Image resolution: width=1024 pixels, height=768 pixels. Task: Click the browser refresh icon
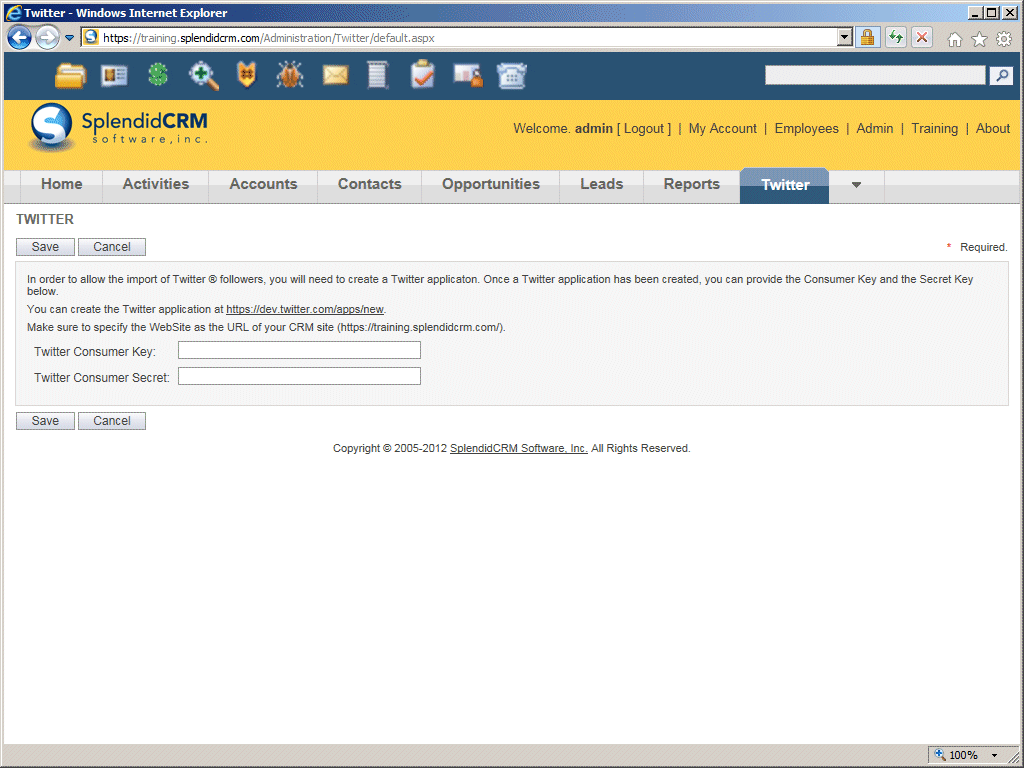[895, 38]
